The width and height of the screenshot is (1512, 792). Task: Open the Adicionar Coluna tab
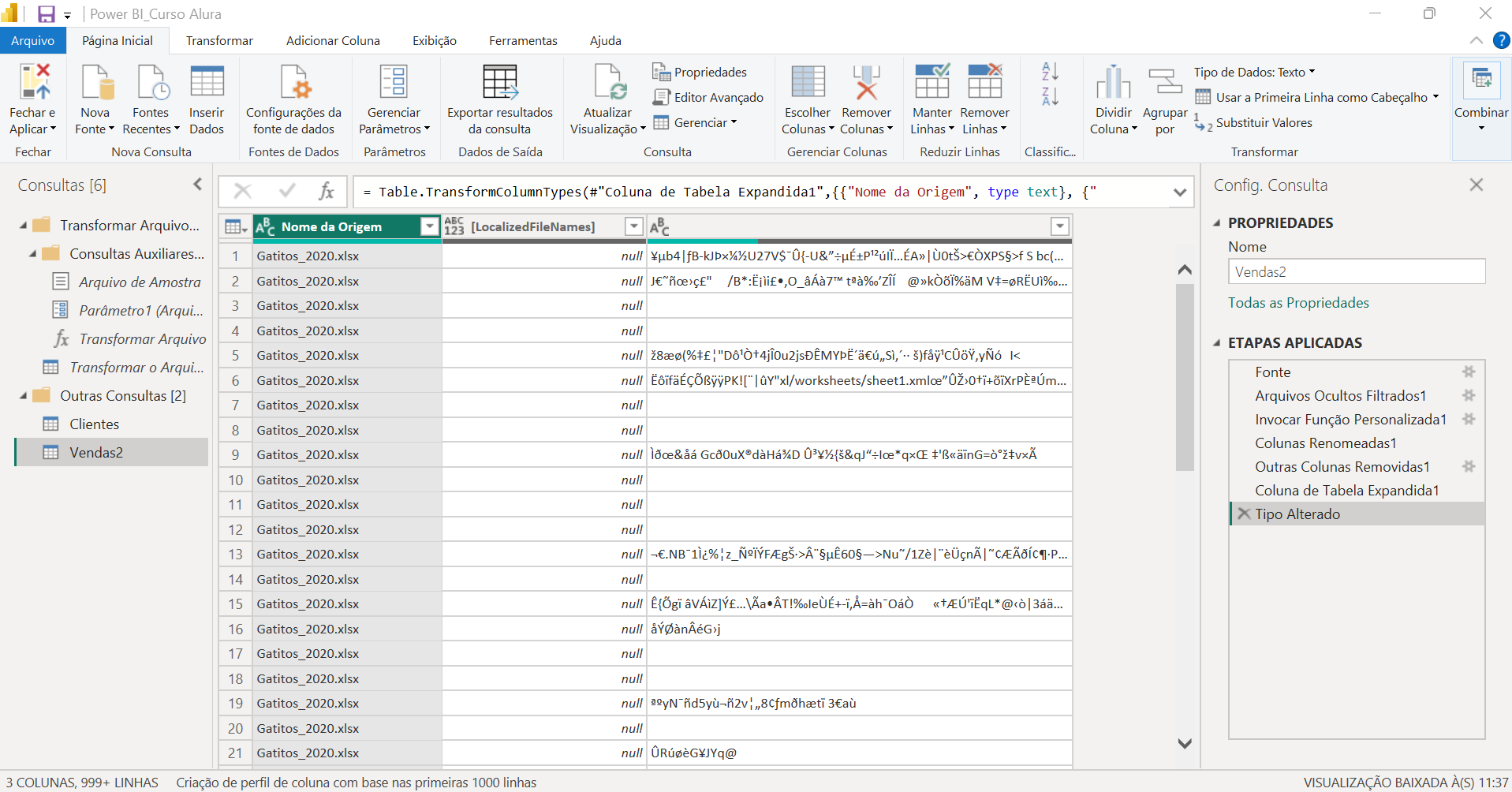[x=333, y=40]
